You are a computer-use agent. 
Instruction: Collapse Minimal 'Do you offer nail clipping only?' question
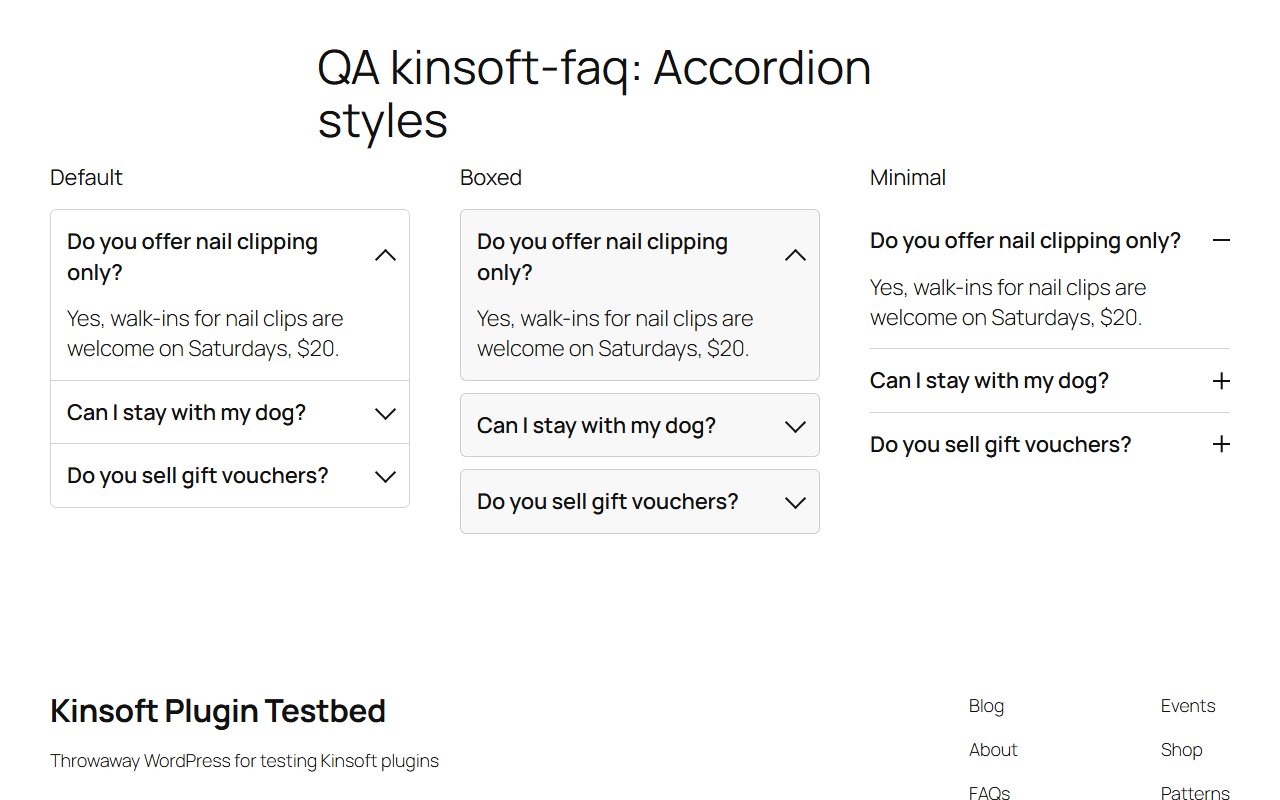tap(1050, 241)
